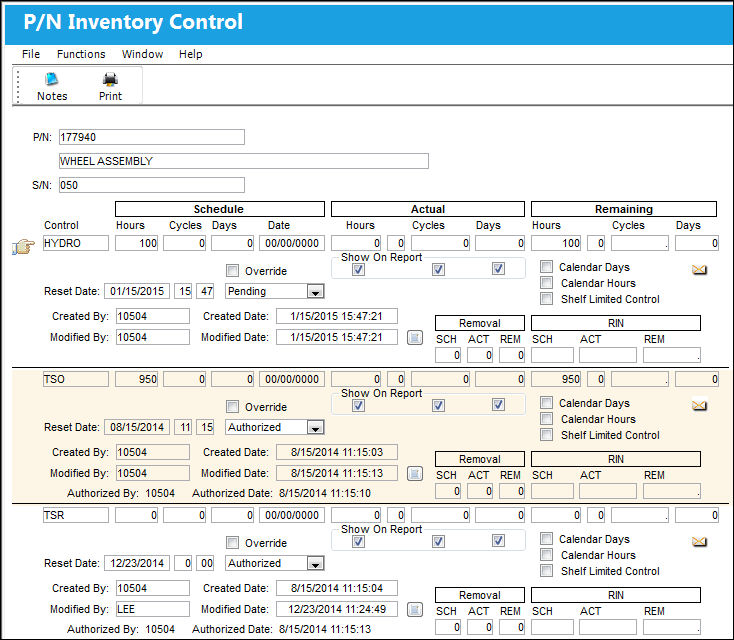Select the HYDRO row pointer hand icon
The image size is (734, 640).
(x=23, y=246)
